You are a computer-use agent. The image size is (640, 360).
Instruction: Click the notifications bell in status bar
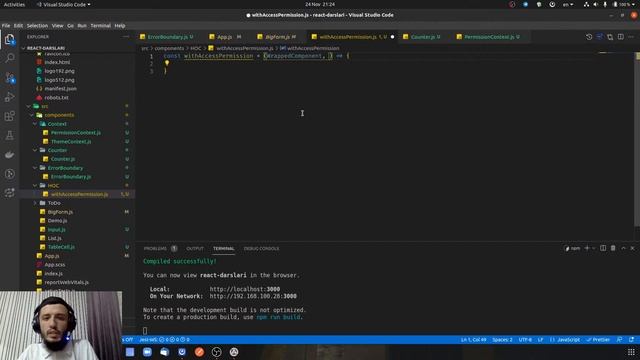point(631,340)
